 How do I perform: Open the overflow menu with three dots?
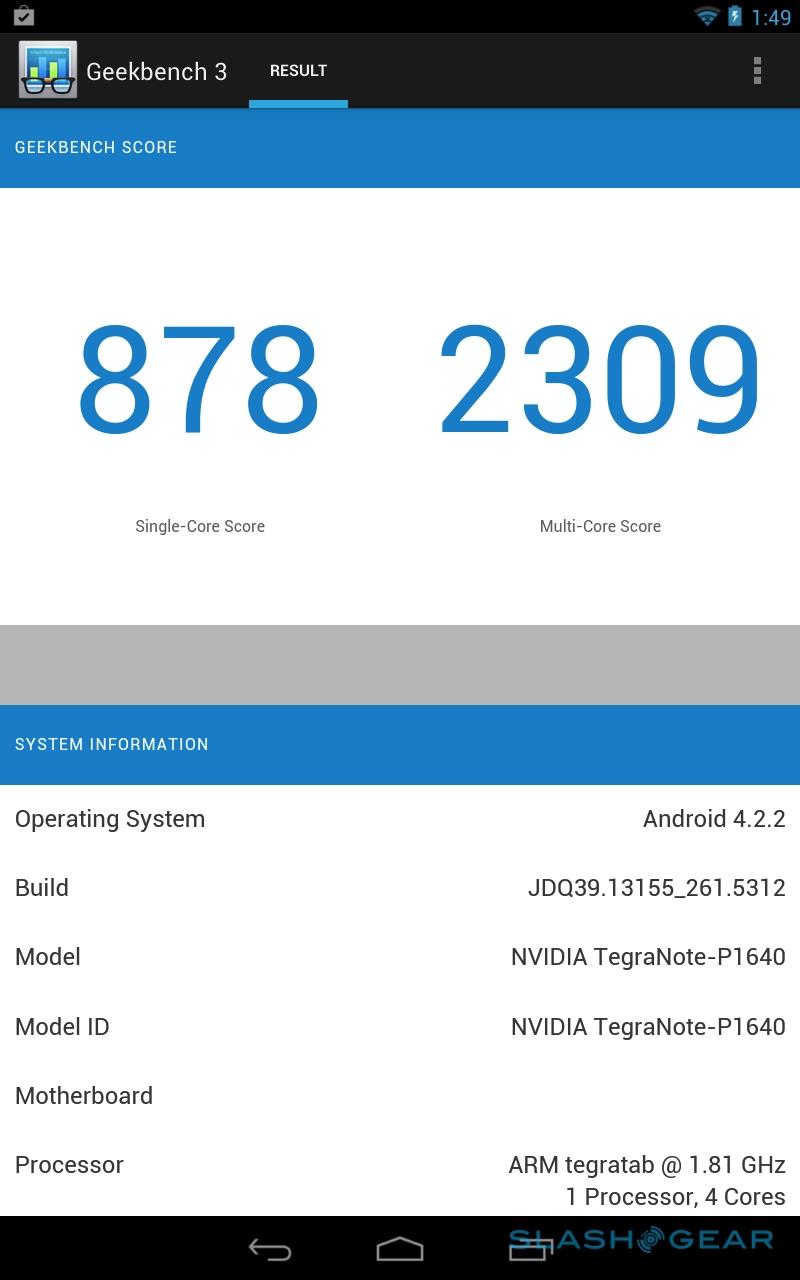pos(757,70)
